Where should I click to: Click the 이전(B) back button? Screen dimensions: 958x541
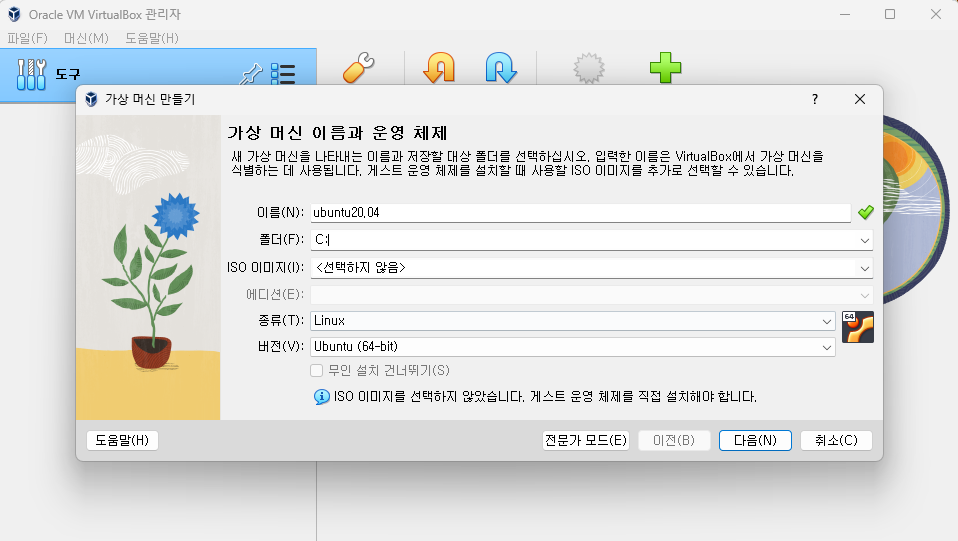(x=674, y=440)
